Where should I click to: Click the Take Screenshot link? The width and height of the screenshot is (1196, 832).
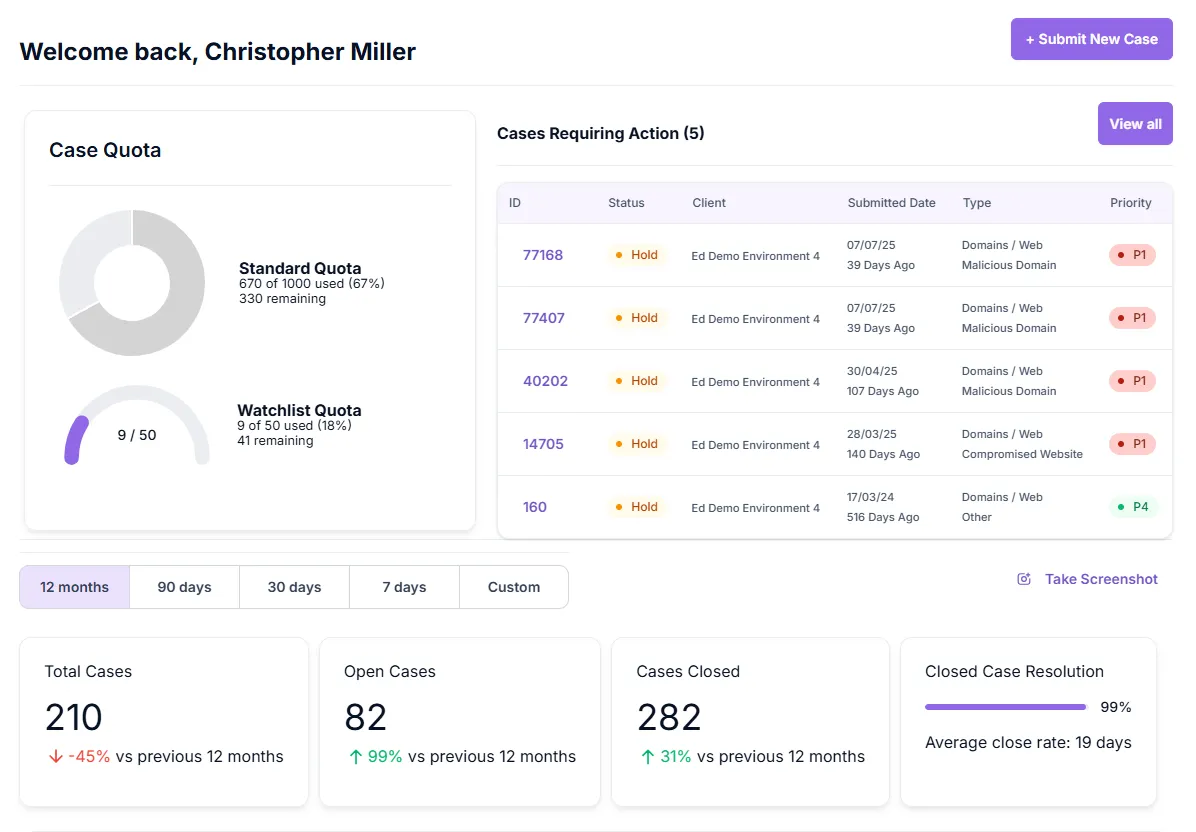pos(1100,579)
